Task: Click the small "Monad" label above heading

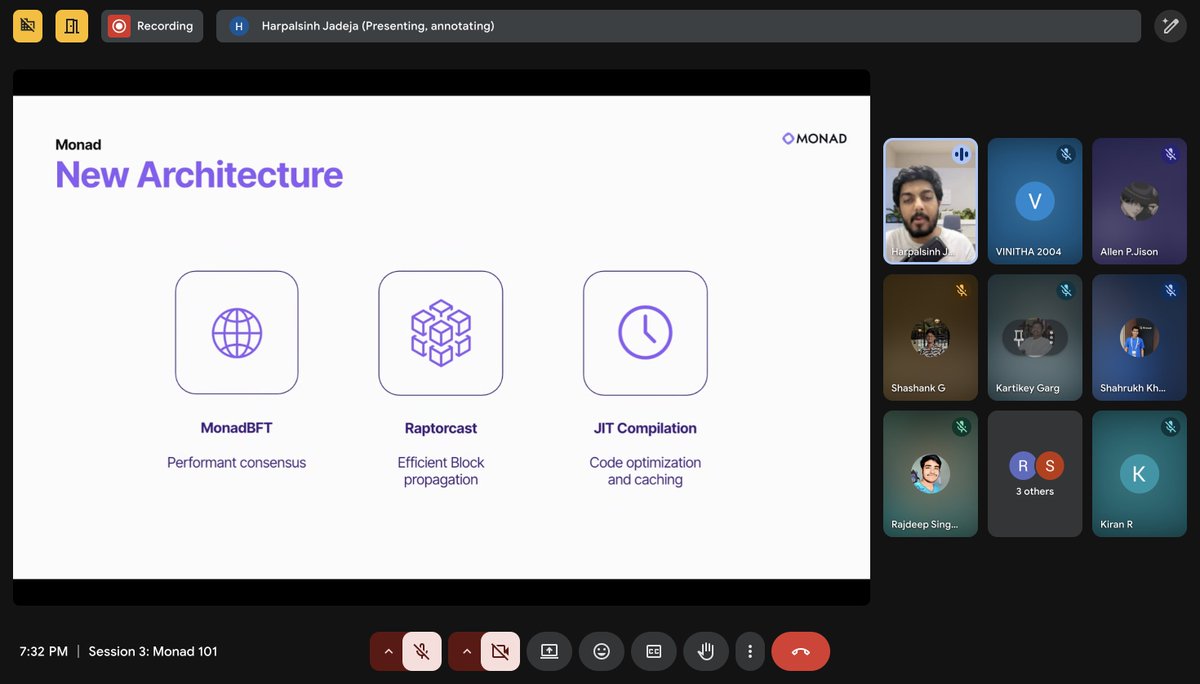Action: coord(78,145)
